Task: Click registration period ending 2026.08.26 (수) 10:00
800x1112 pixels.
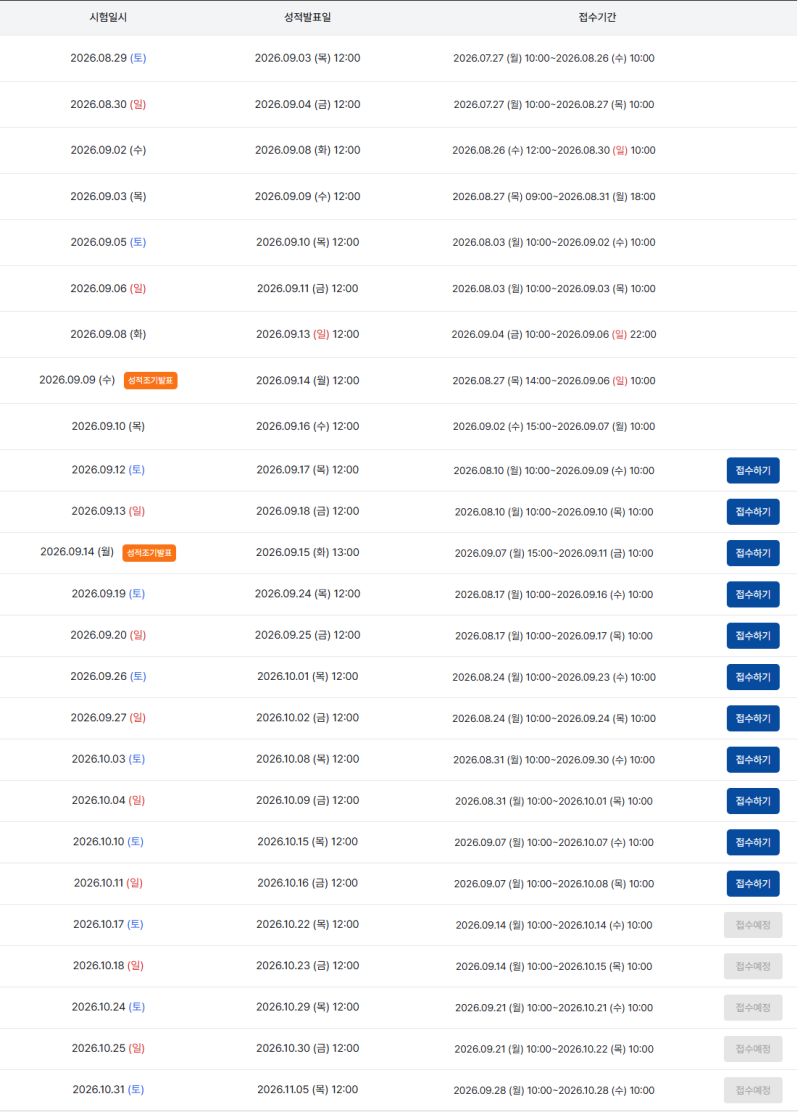Action: pos(554,58)
